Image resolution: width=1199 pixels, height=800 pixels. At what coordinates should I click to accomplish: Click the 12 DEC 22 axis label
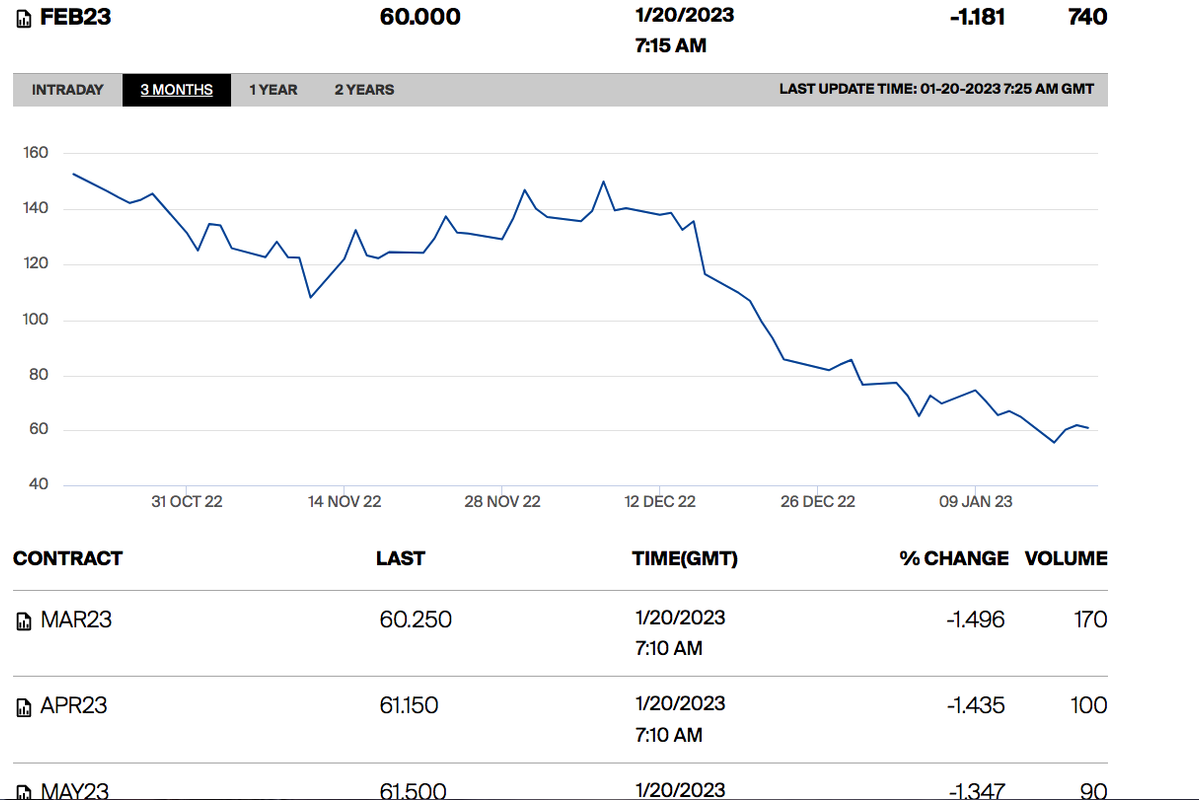[660, 502]
